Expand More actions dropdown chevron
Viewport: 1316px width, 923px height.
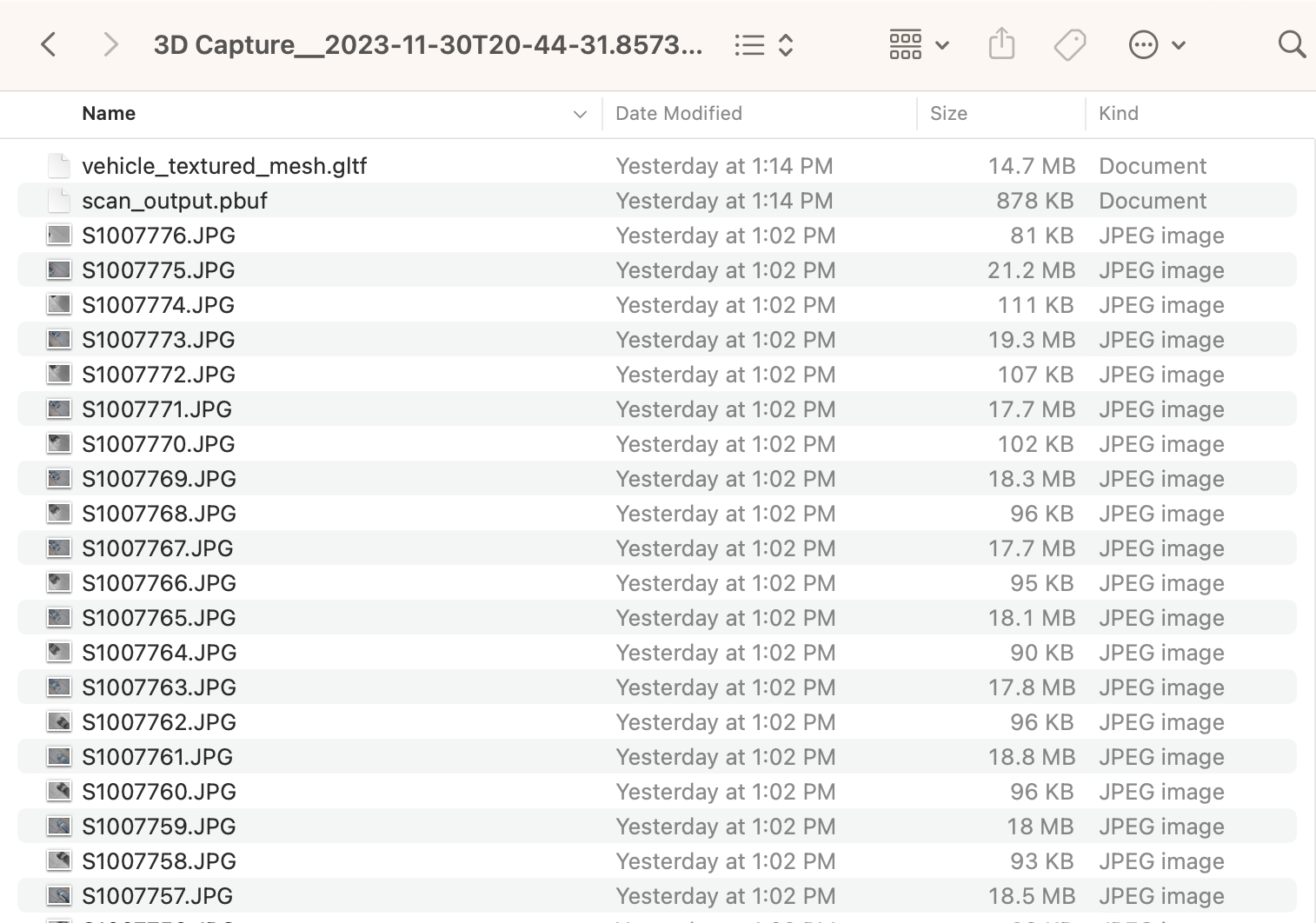tap(1179, 45)
